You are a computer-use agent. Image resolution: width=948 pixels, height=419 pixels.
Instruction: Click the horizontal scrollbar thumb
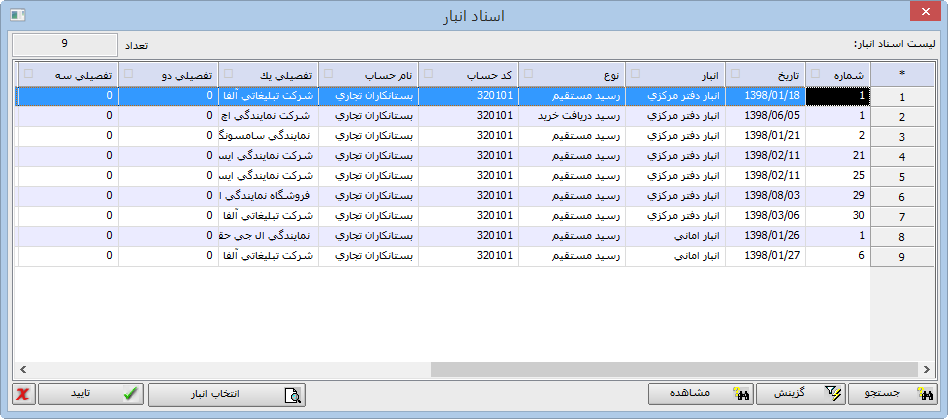coord(650,369)
